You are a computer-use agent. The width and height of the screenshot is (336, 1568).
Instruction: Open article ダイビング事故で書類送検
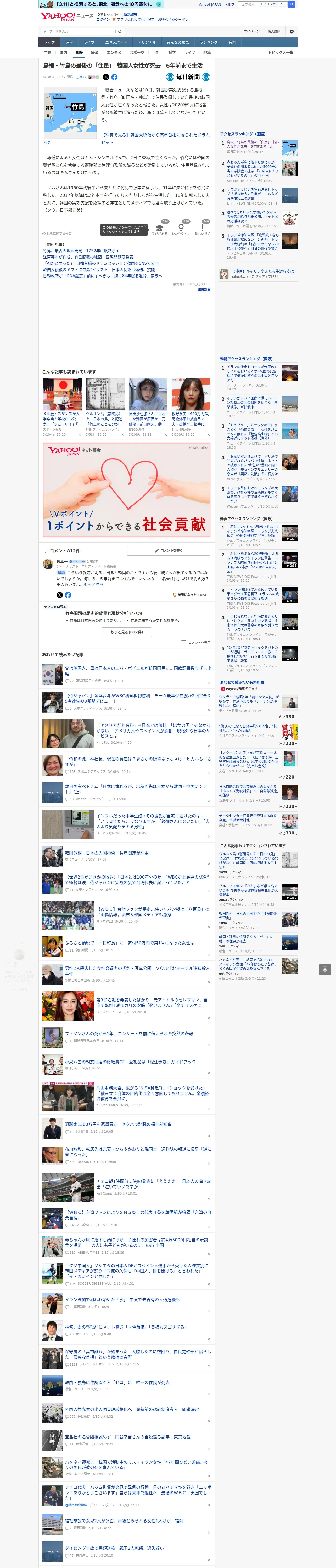click(114, 1548)
